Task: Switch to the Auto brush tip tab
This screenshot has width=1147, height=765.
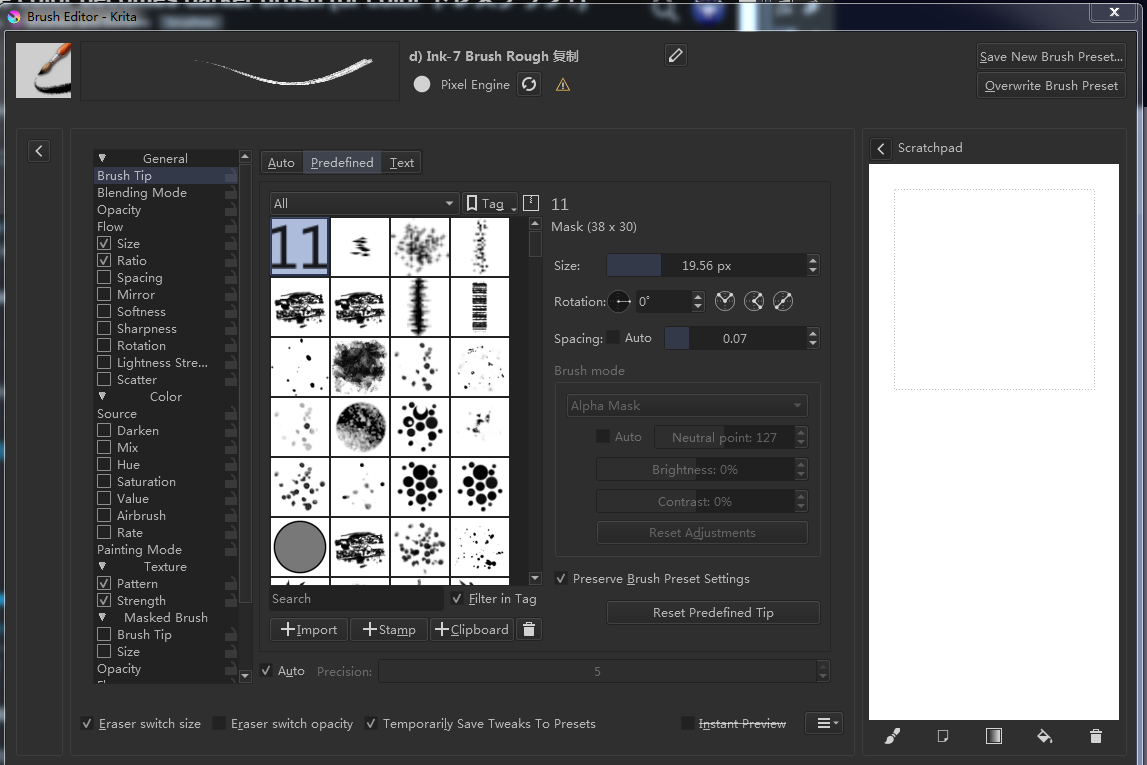Action: tap(281, 163)
